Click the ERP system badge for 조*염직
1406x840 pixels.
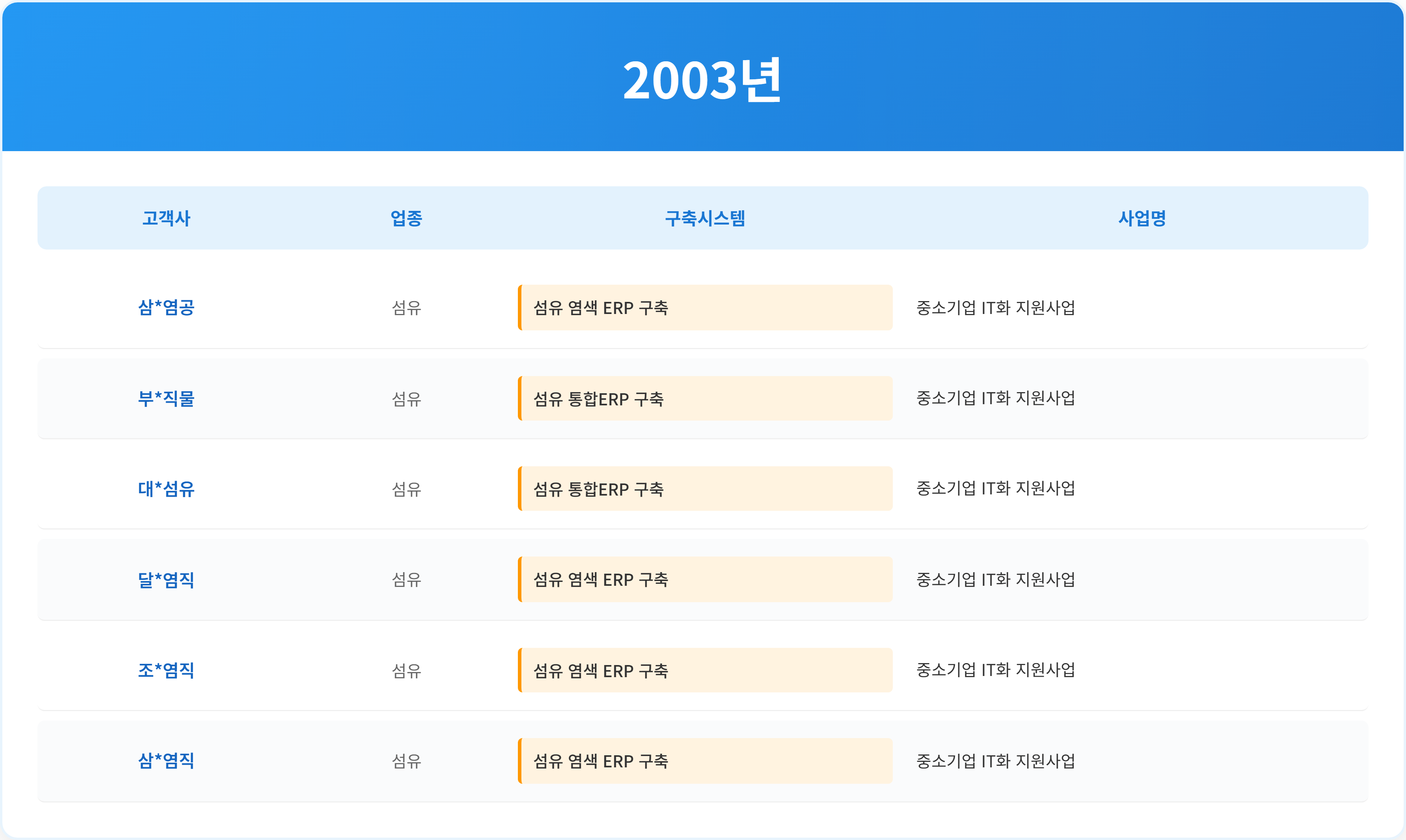[705, 670]
